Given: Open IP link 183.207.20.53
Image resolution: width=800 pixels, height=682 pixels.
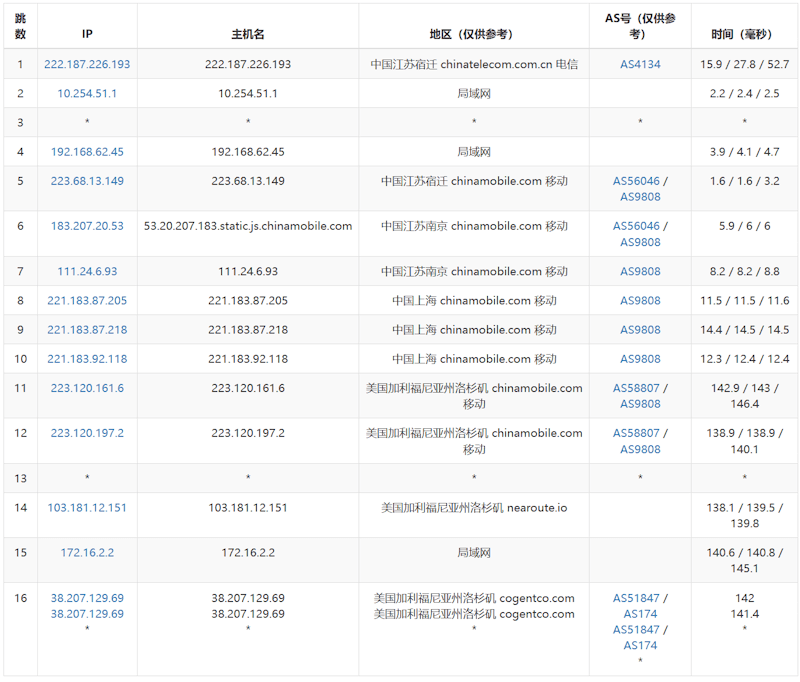Looking at the screenshot, I should point(87,226).
